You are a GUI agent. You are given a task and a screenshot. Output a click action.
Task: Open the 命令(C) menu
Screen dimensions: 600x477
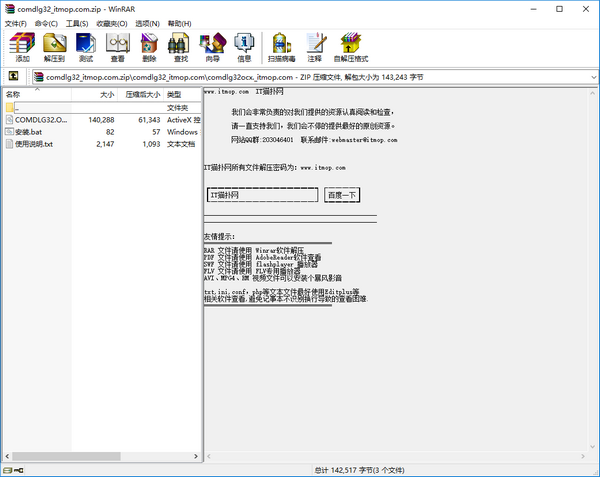click(x=46, y=23)
